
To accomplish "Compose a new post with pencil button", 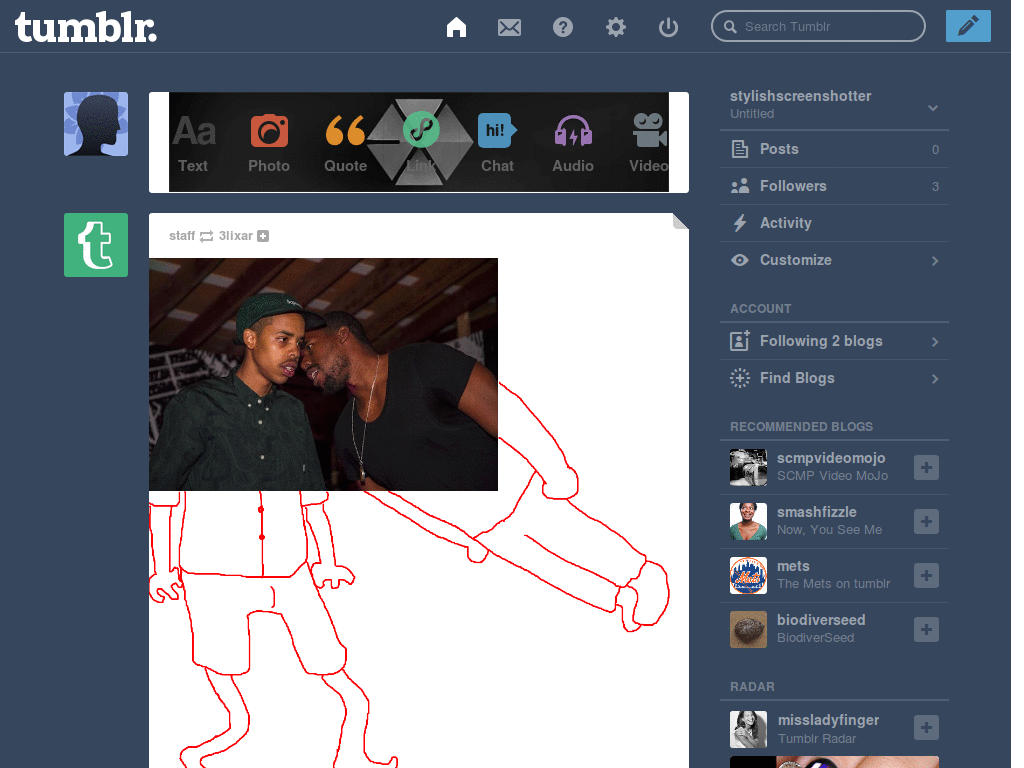I will pyautogui.click(x=968, y=26).
